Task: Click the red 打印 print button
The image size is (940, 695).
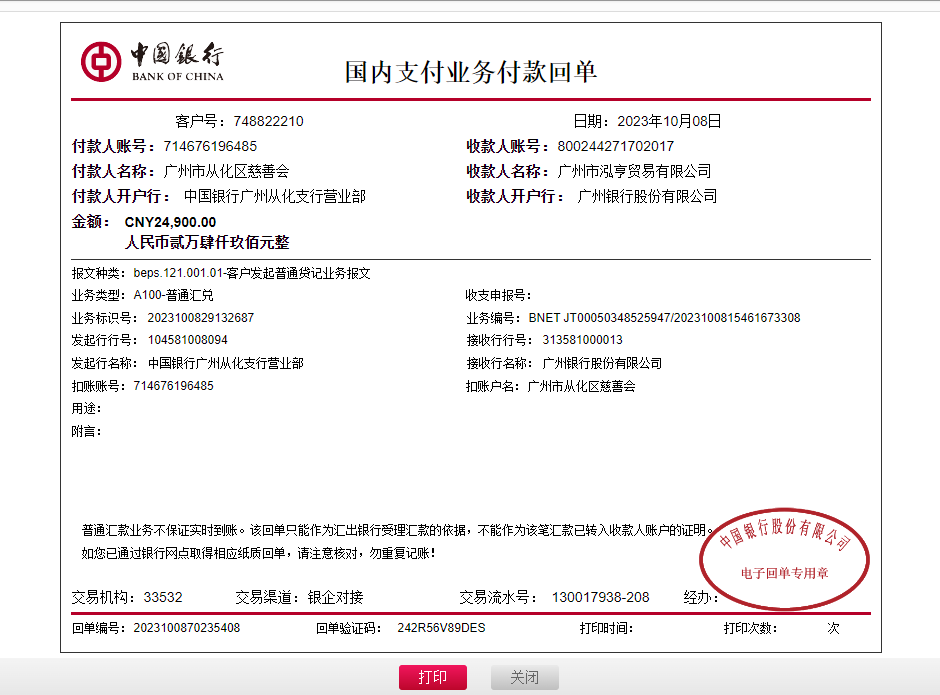Action: click(433, 678)
